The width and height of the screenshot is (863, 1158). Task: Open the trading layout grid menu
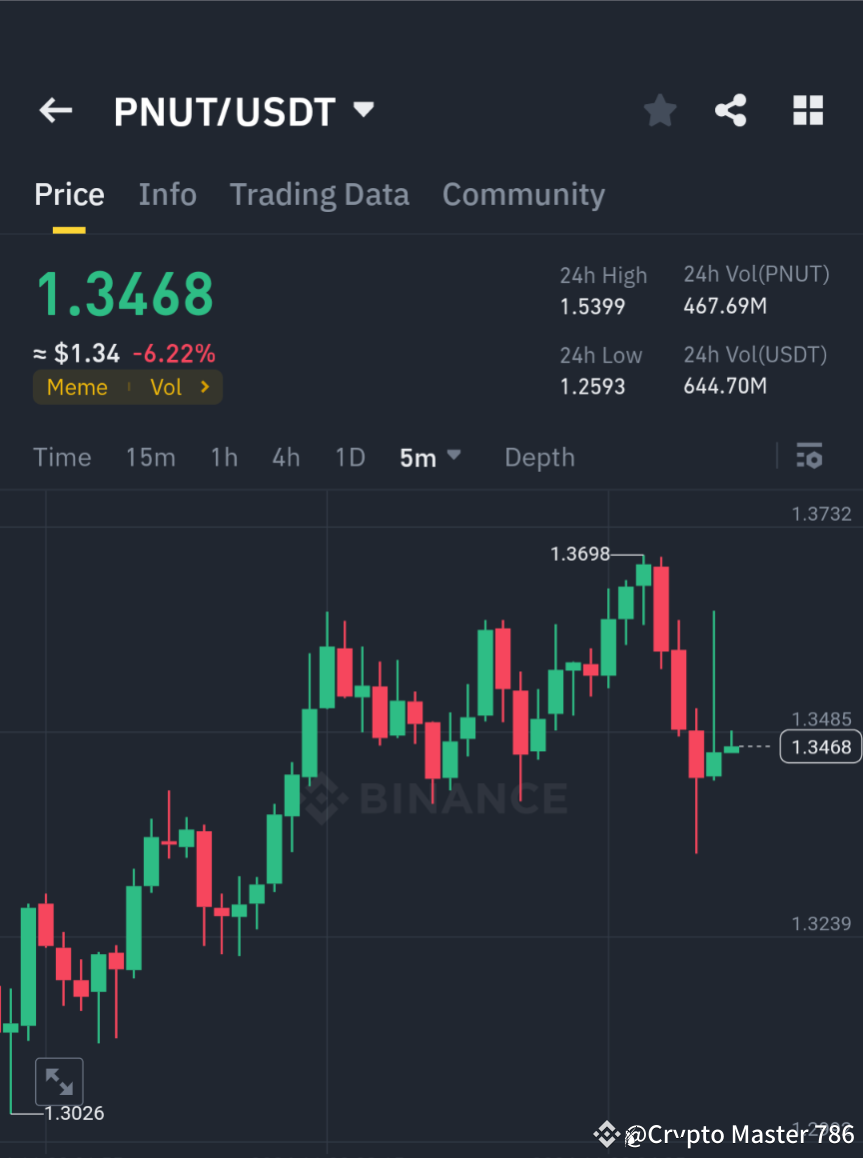tap(807, 110)
